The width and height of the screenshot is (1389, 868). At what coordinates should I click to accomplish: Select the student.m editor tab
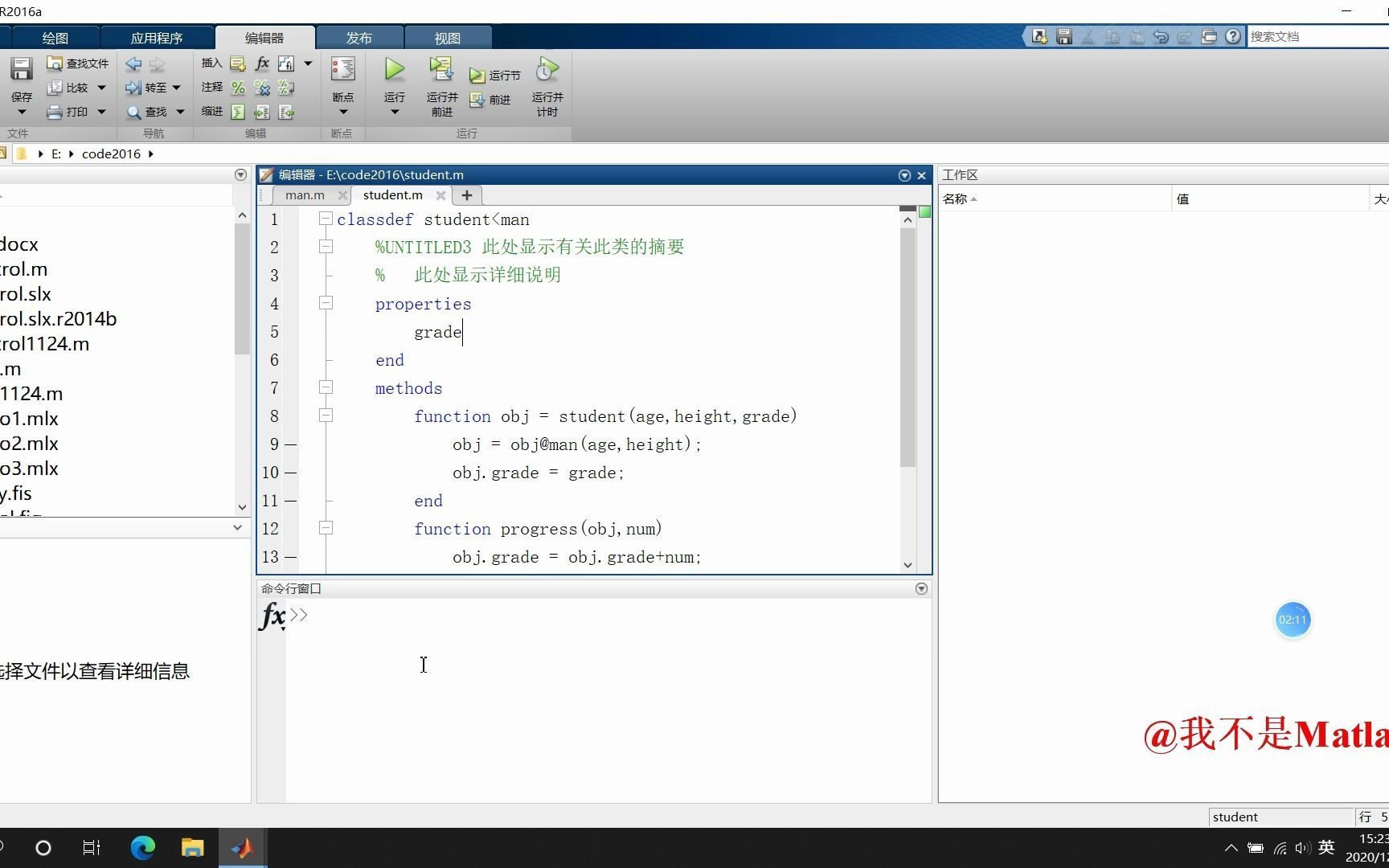(392, 195)
